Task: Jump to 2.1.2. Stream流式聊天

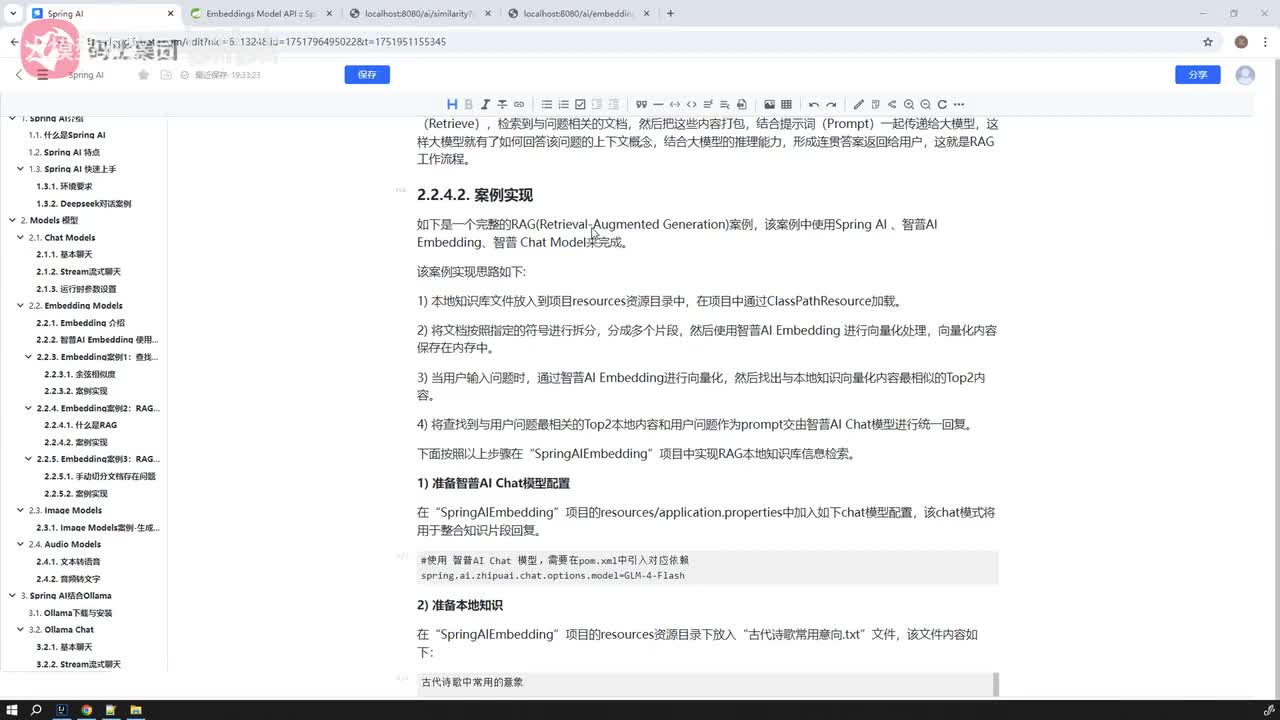Action: click(78, 272)
